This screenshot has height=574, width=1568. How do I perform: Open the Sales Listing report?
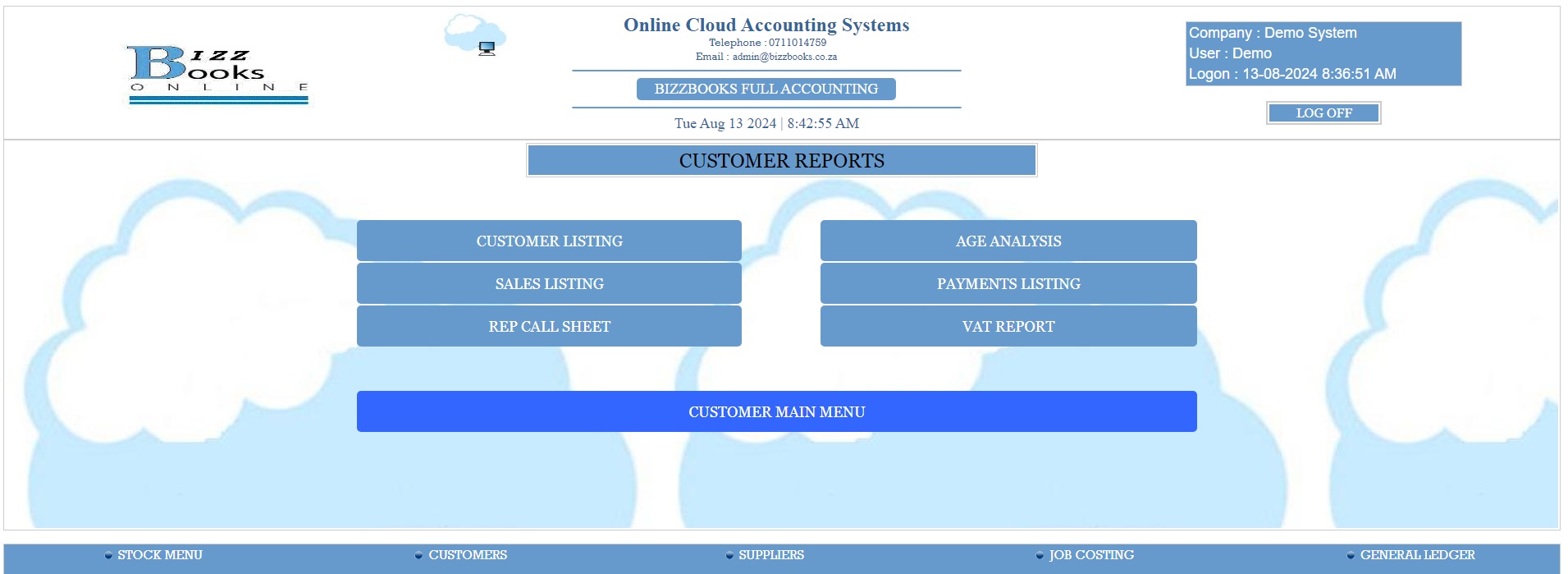[x=549, y=283]
